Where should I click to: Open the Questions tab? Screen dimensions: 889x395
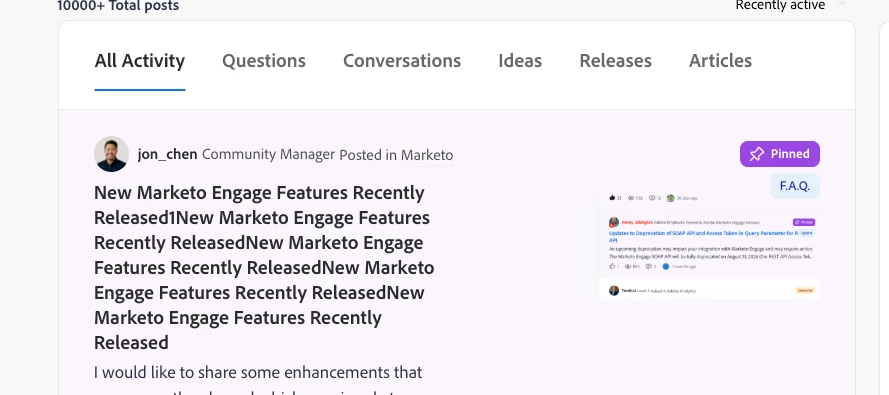click(x=264, y=61)
